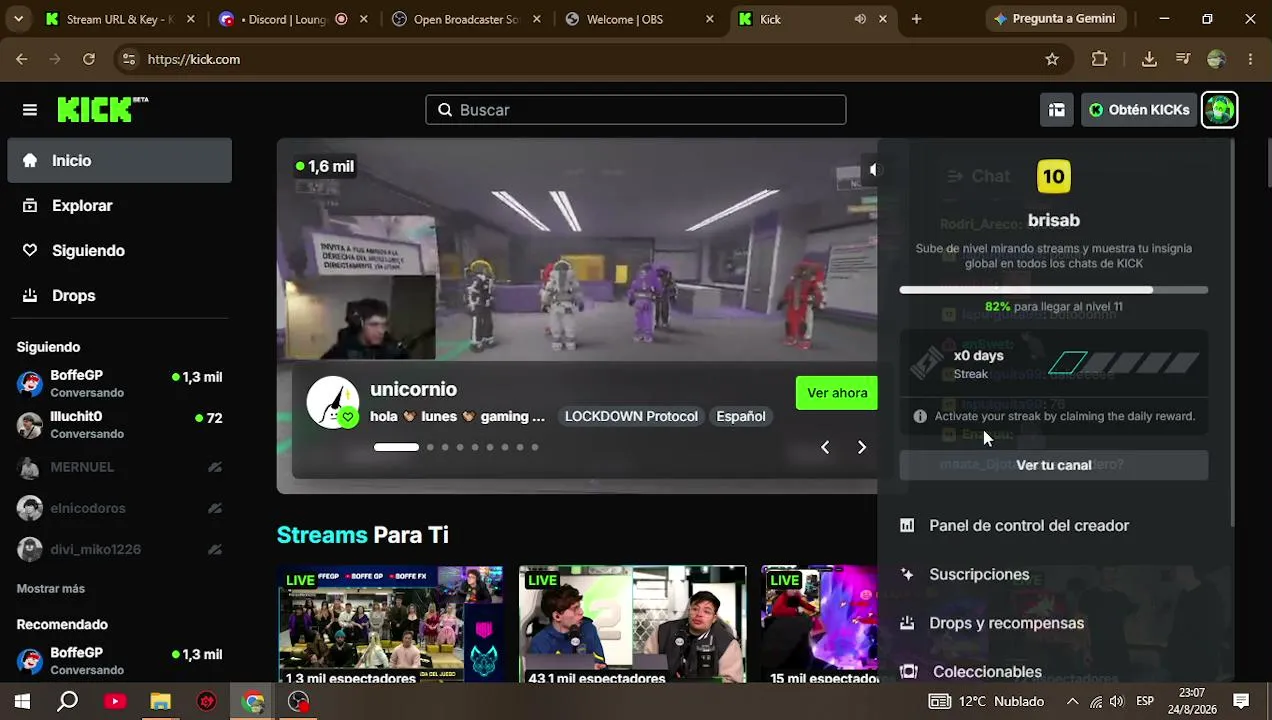Reload the page

[89, 59]
